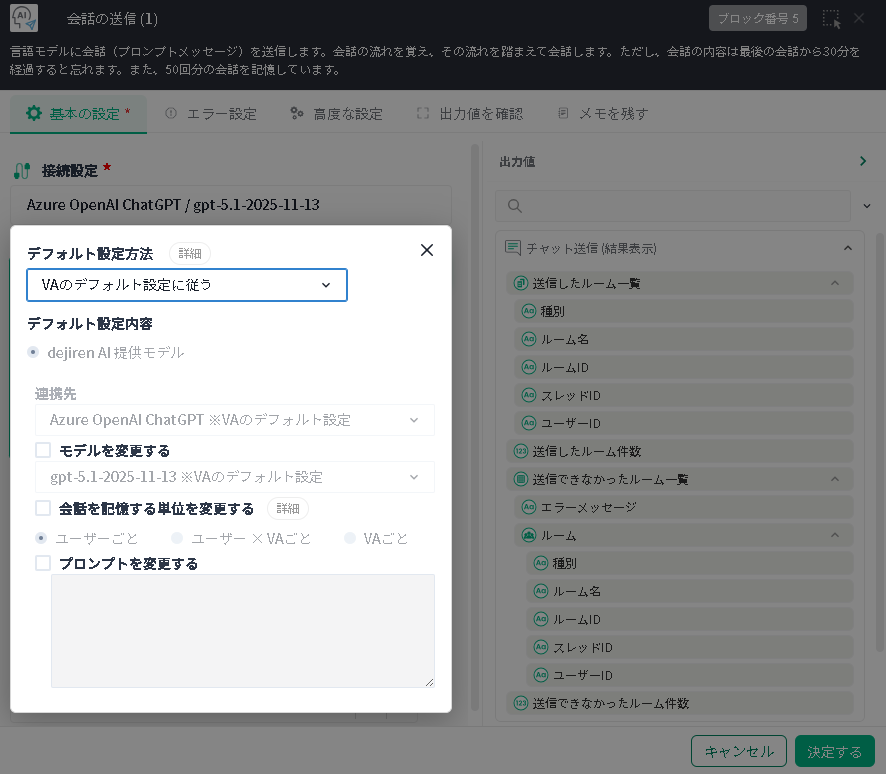The width and height of the screenshot is (886, 774).
Task: Click the AI conversation send icon in header
Action: (x=24, y=18)
